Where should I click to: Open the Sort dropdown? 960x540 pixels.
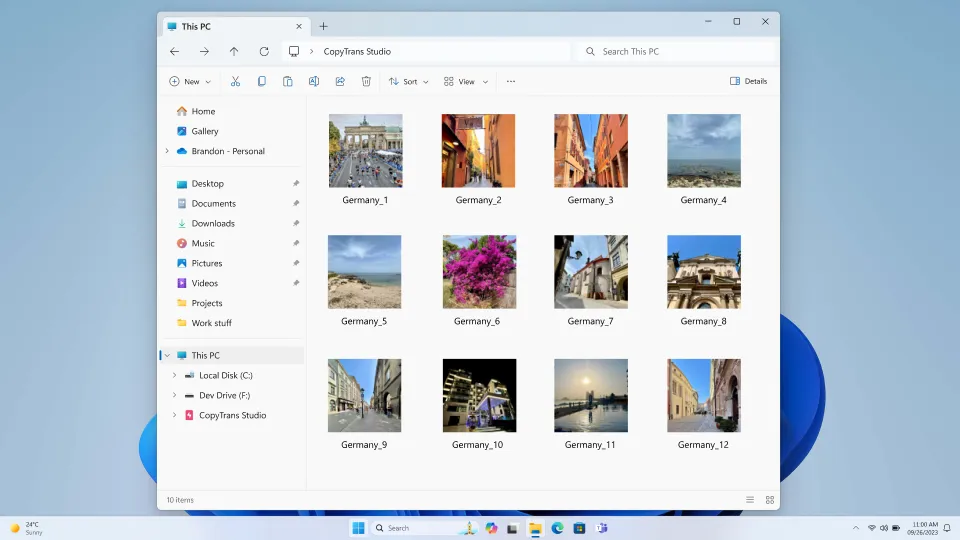tap(408, 81)
